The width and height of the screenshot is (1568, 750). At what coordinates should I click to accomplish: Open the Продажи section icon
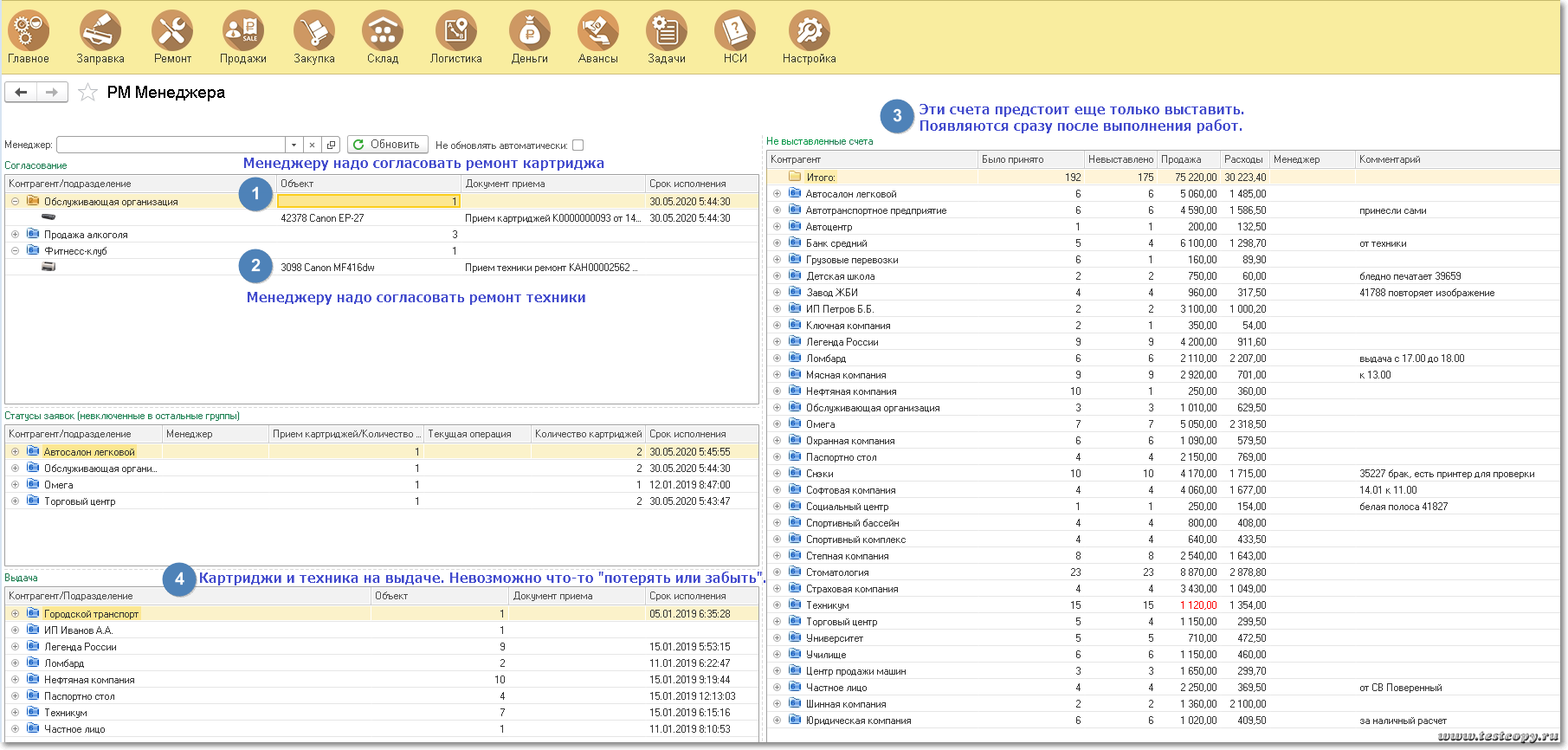[x=242, y=32]
